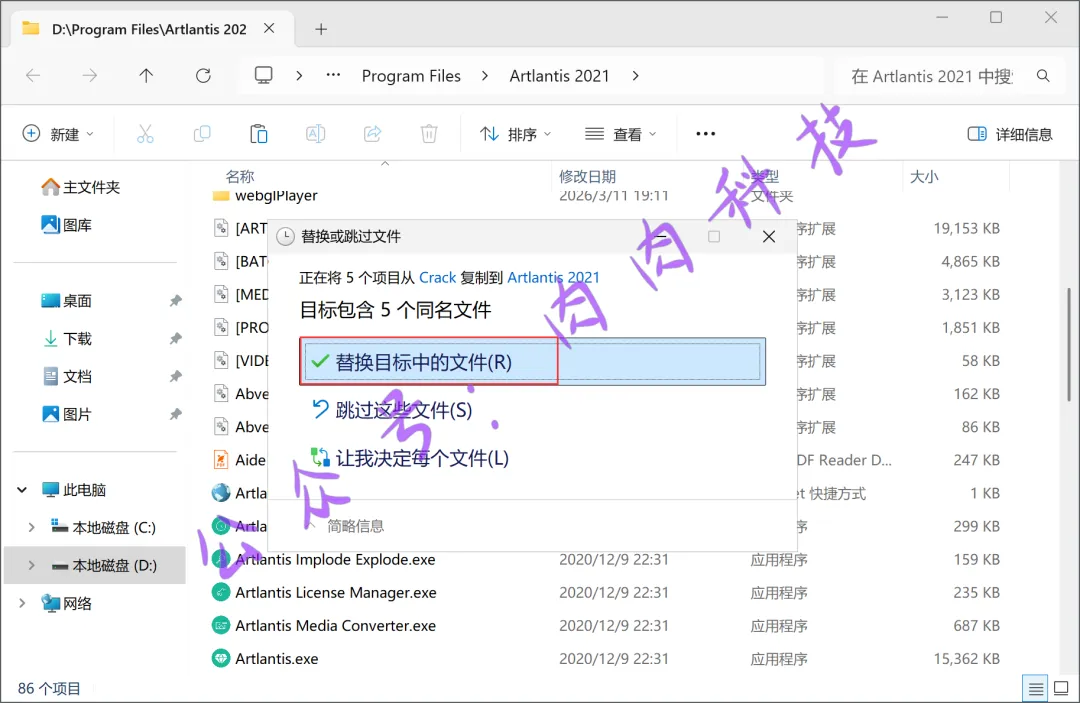Open the 排序 sort dropdown
This screenshot has height=703, width=1080.
[516, 134]
